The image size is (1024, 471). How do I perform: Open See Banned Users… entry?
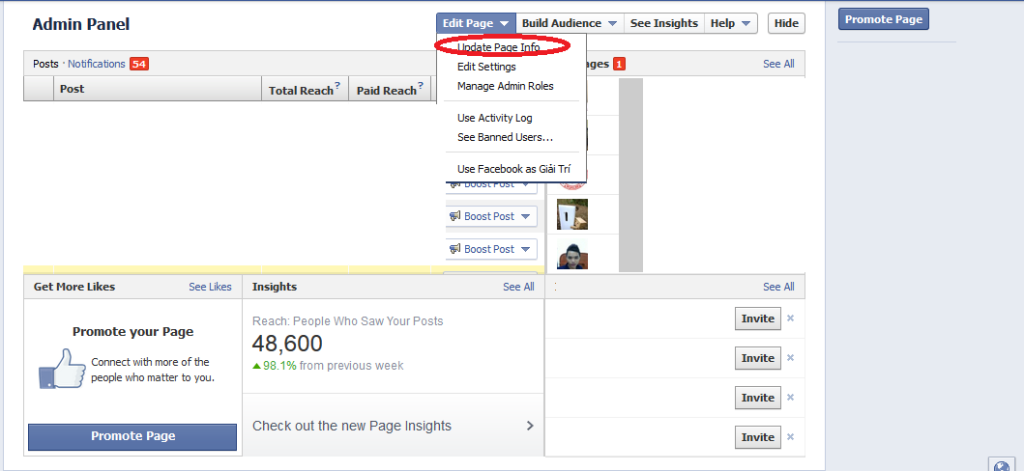505,138
